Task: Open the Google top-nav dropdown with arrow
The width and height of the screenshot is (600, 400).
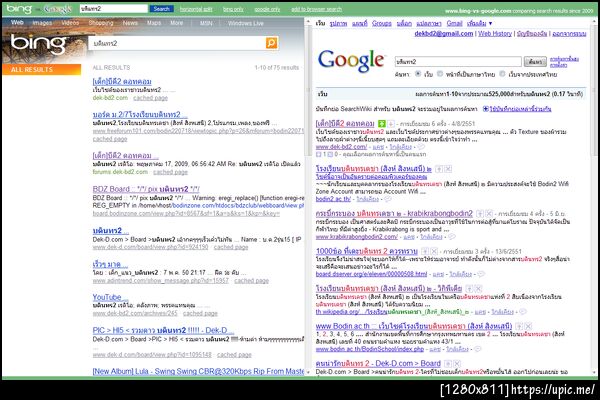Action: point(479,23)
